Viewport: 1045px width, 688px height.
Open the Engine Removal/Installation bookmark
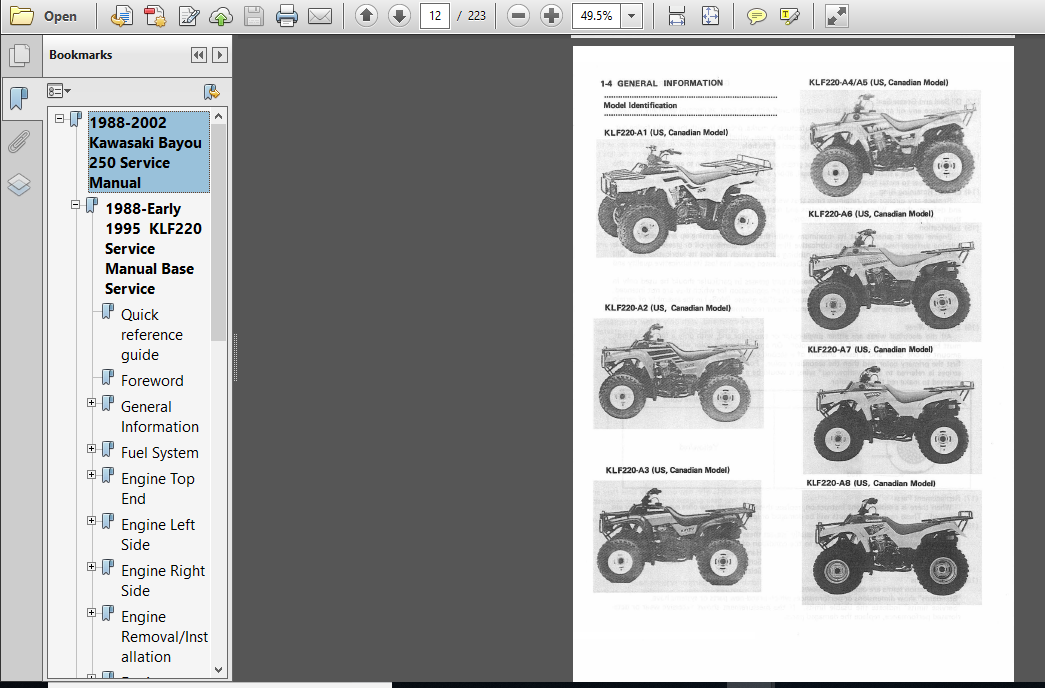[x=165, y=637]
